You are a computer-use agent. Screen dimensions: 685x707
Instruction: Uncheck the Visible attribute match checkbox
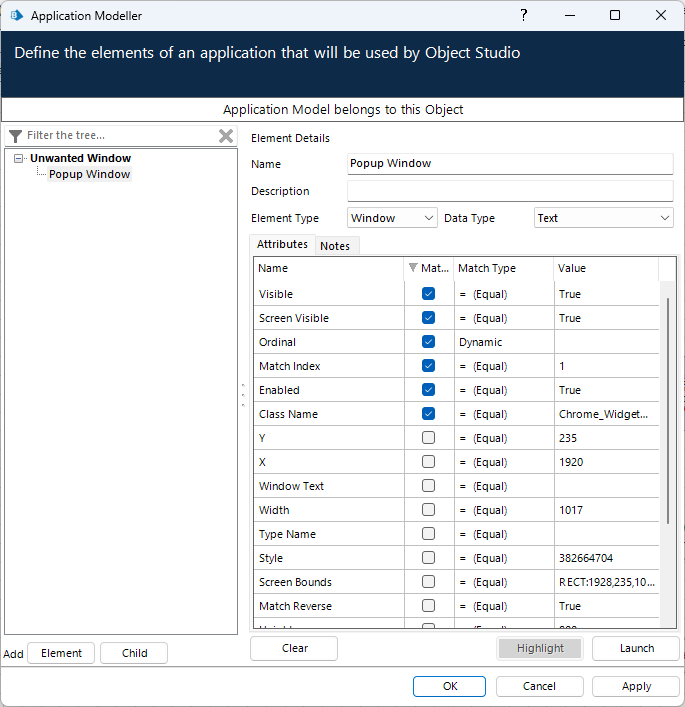[428, 294]
